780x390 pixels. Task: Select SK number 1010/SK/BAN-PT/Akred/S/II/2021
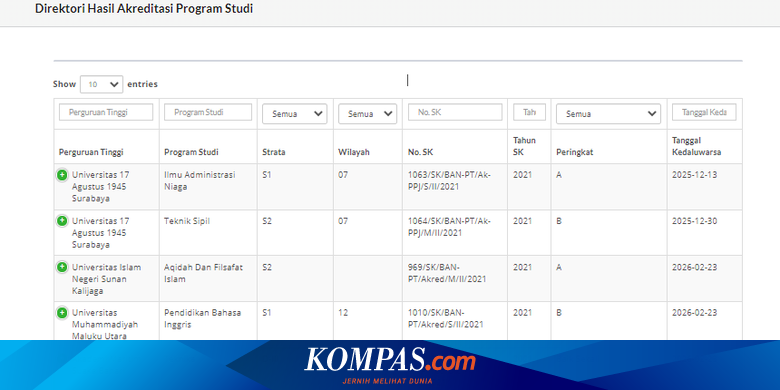[x=446, y=319]
